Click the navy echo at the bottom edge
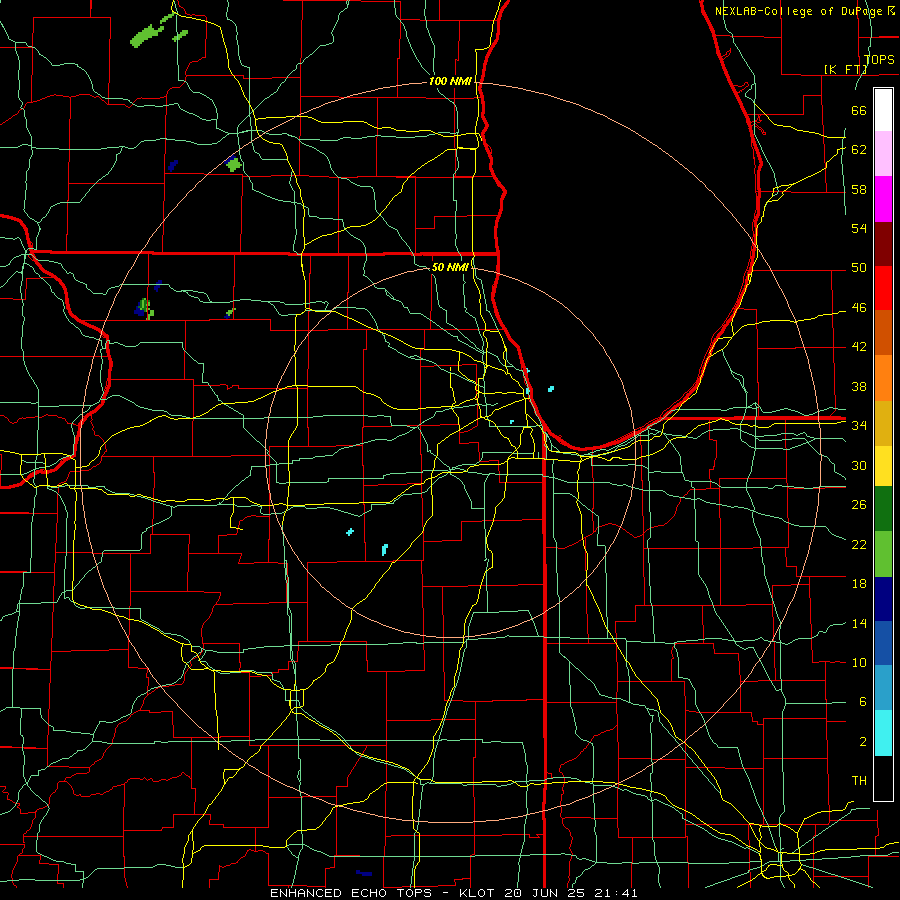900x900 pixels. pos(364,873)
